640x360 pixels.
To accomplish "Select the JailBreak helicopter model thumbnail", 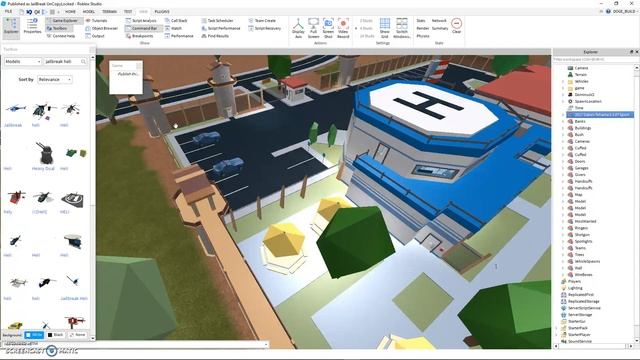I will [15, 109].
